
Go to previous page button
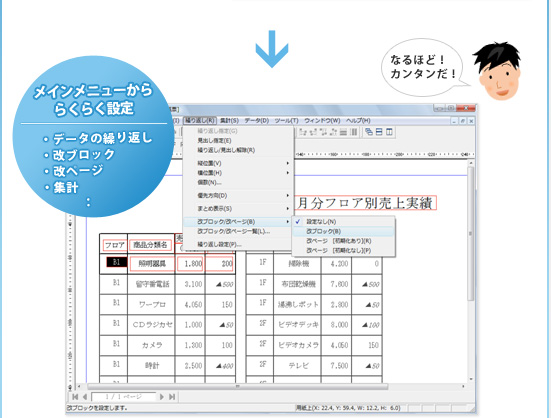(x=85, y=397)
